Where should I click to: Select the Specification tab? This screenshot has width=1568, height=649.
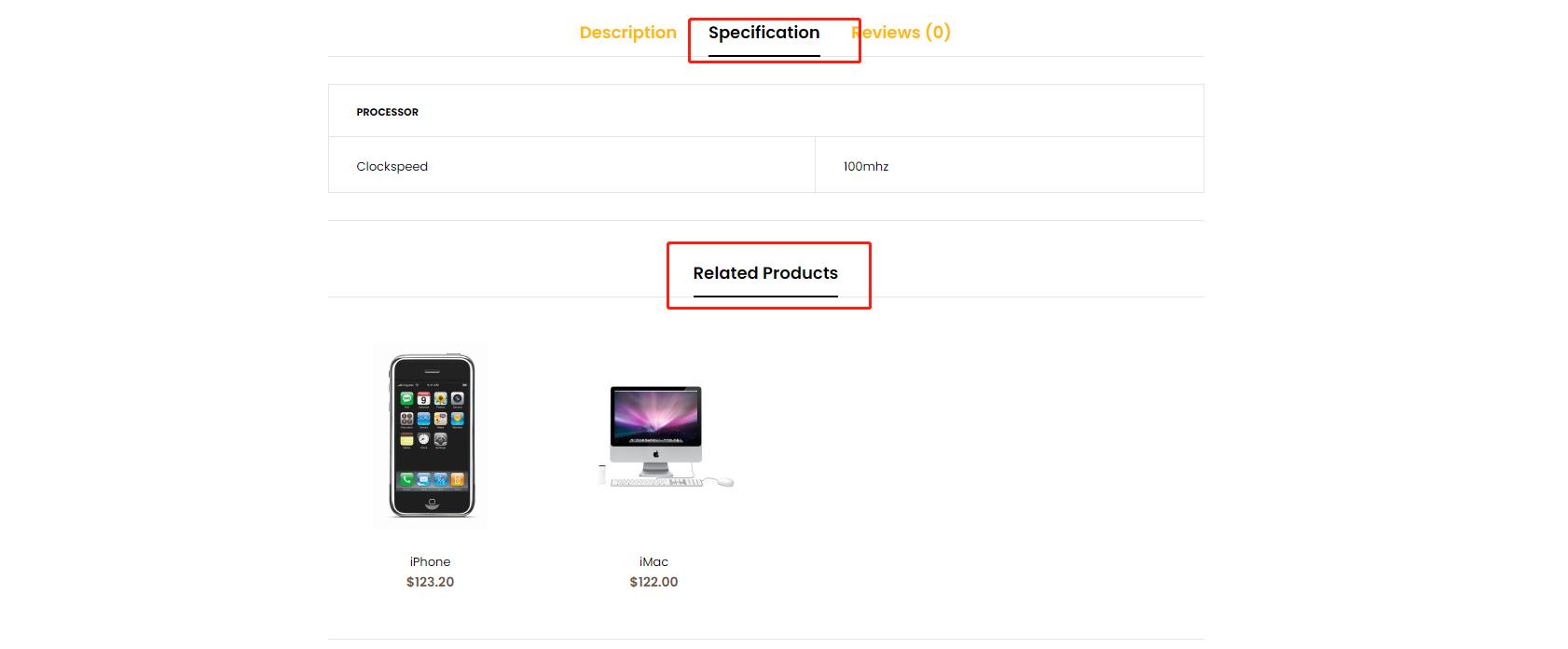763,33
